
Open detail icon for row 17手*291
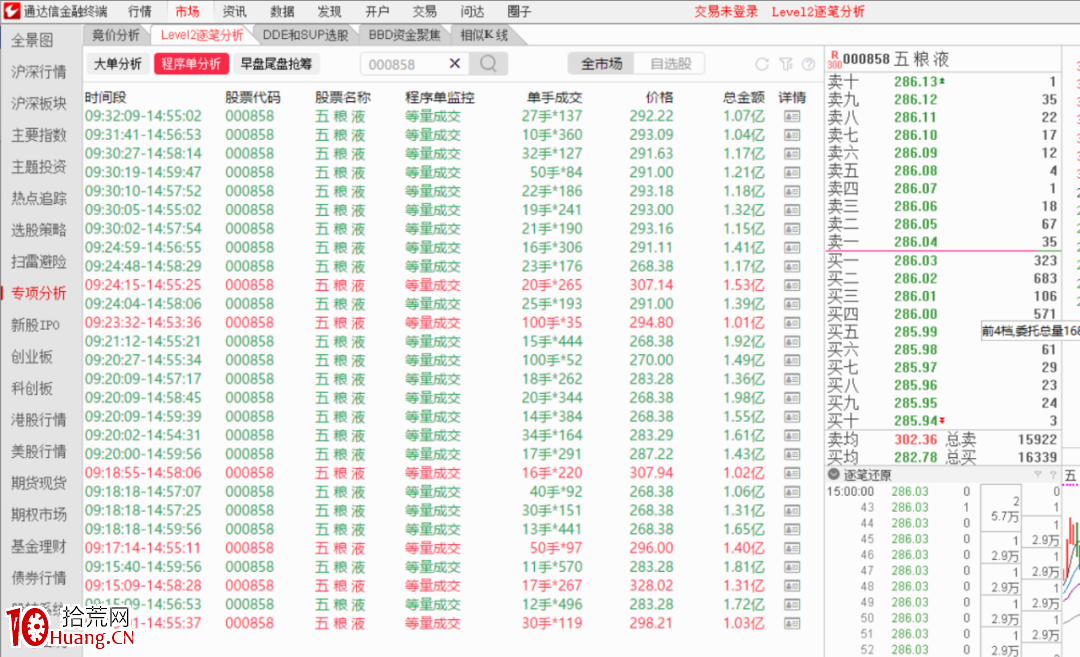click(x=792, y=454)
